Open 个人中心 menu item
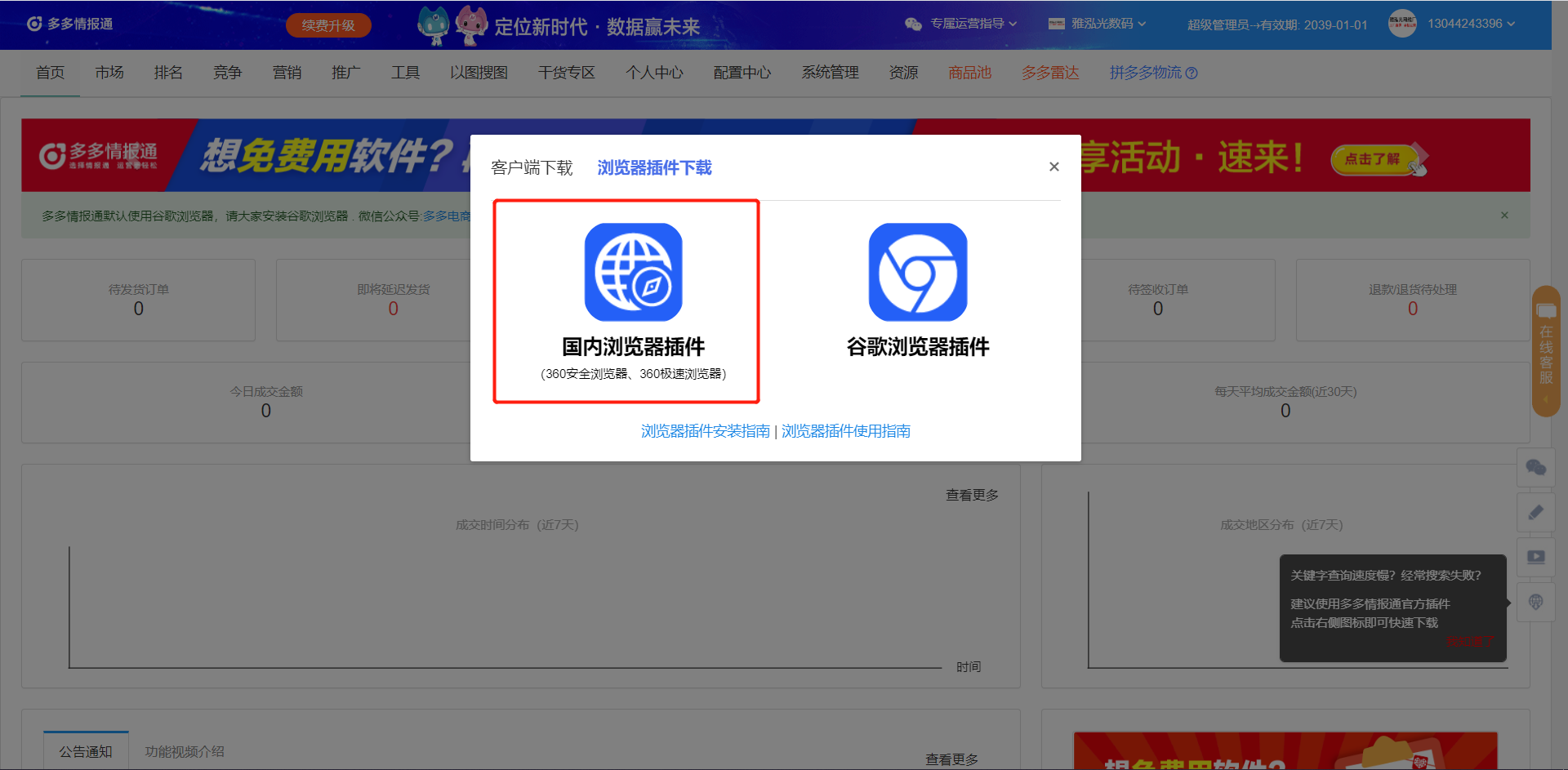The image size is (1568, 770). click(654, 73)
